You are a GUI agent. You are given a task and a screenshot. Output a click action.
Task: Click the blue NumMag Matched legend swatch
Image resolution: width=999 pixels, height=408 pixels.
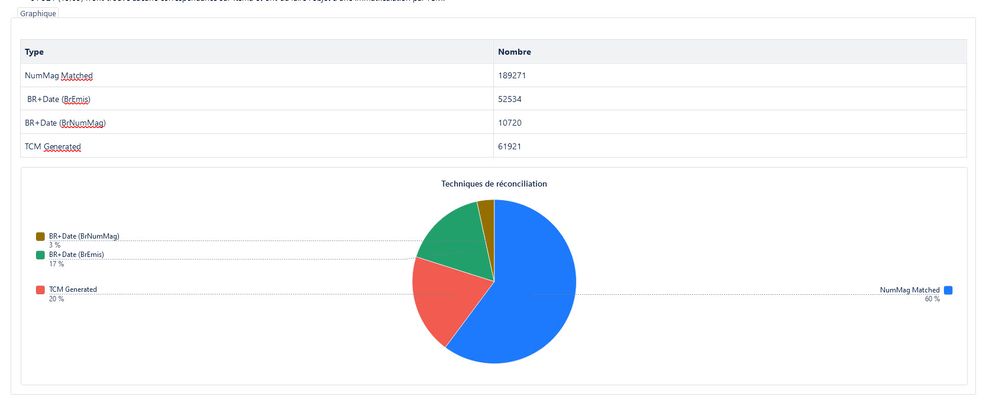[948, 290]
